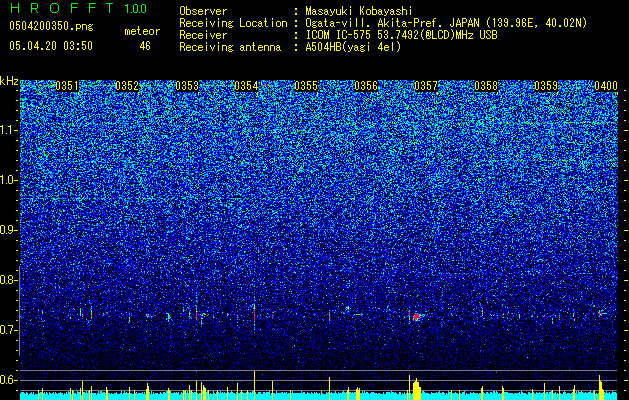The height and width of the screenshot is (400, 629).
Task: Click observer name Masayuki Kobayashi
Action: point(359,11)
